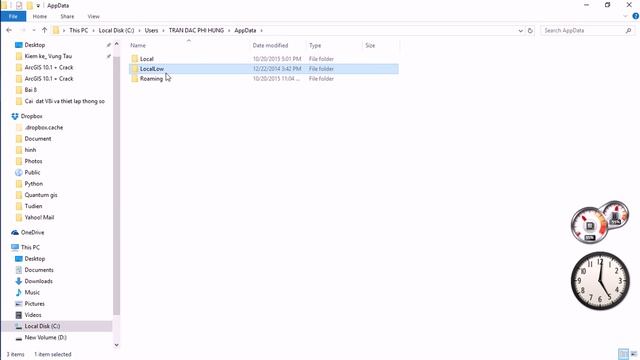Open the Dropbox Document folder
Screen dimensions: 640x360
[38, 139]
